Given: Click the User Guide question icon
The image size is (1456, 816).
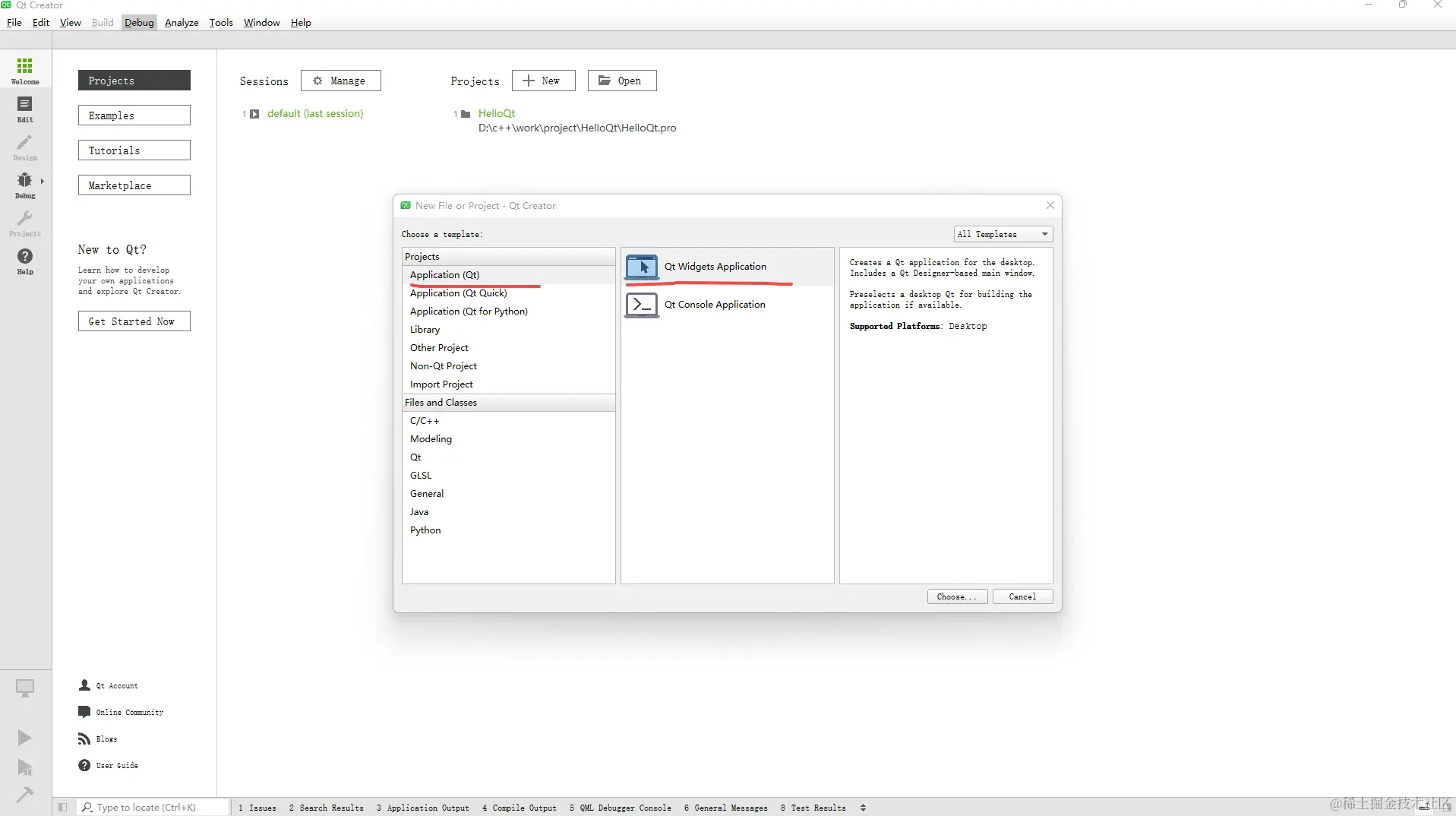Looking at the screenshot, I should point(84,765).
